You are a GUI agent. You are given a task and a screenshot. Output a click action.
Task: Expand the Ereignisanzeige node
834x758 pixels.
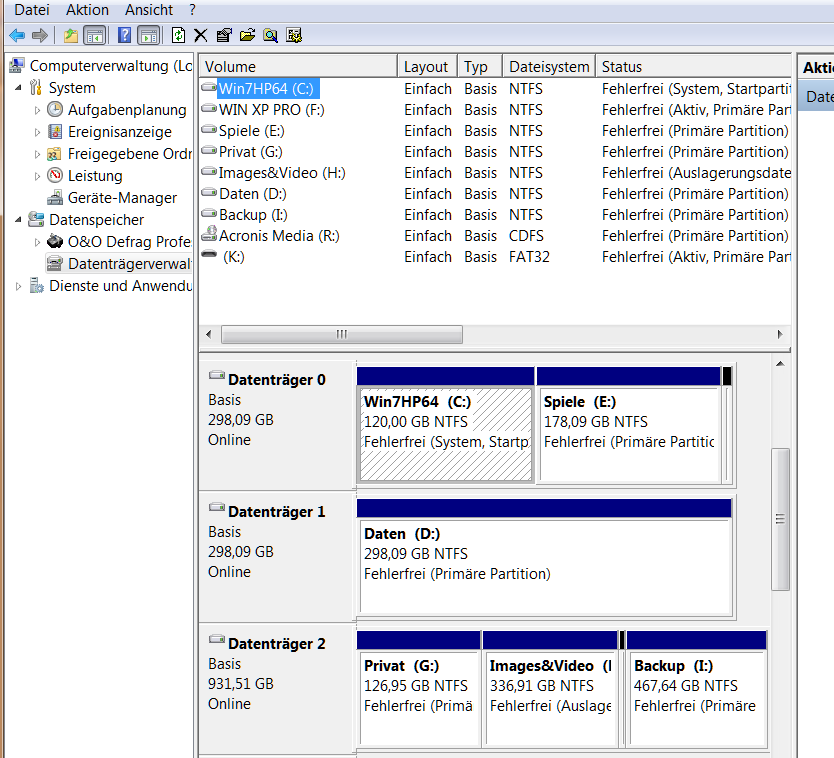click(x=37, y=132)
